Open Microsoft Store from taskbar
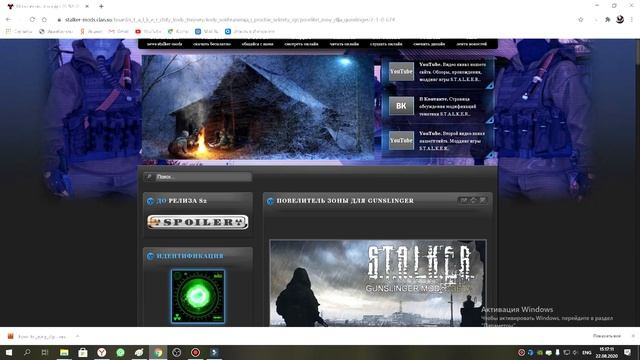 coord(83,352)
